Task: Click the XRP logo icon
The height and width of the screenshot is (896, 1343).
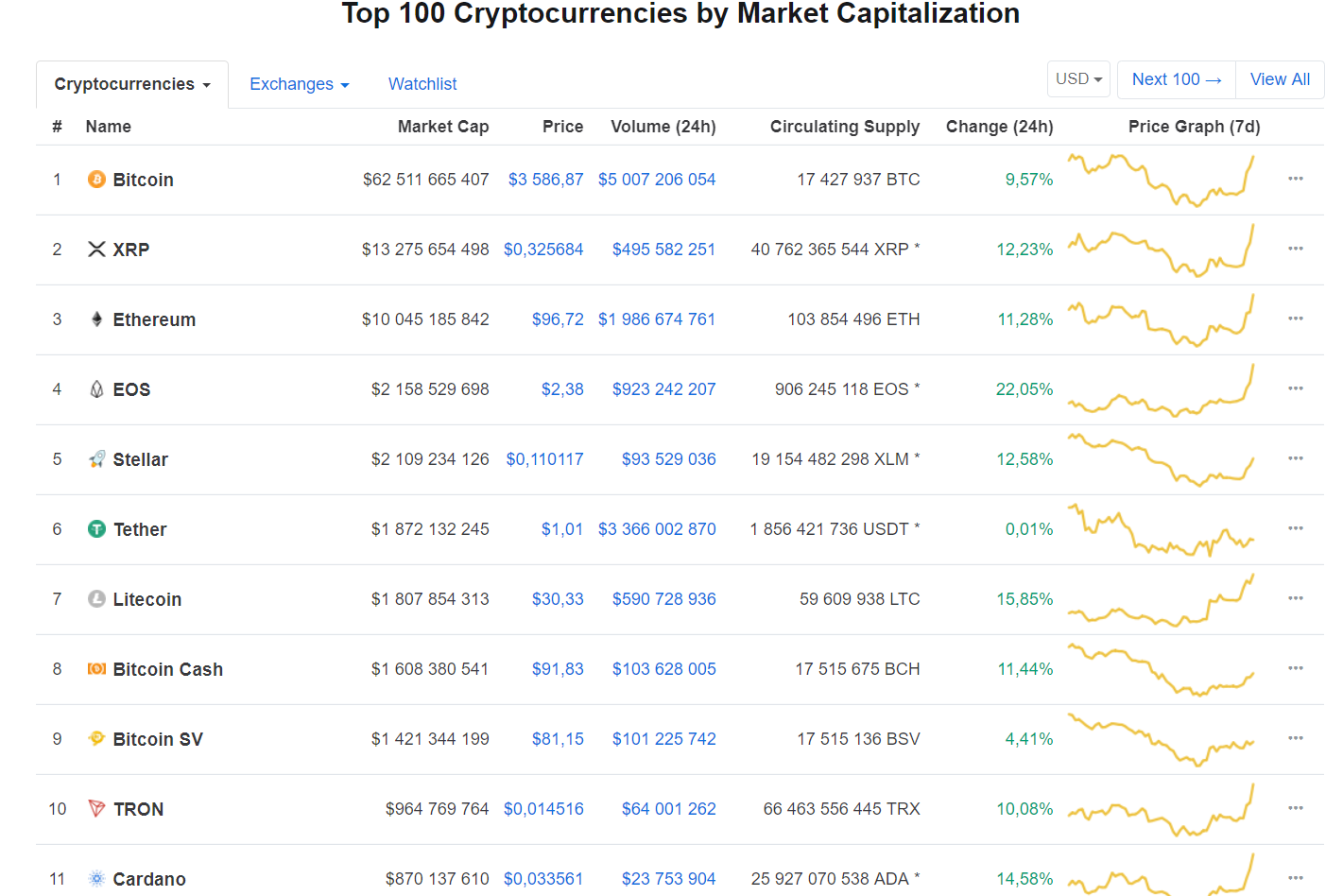Action: tap(96, 250)
